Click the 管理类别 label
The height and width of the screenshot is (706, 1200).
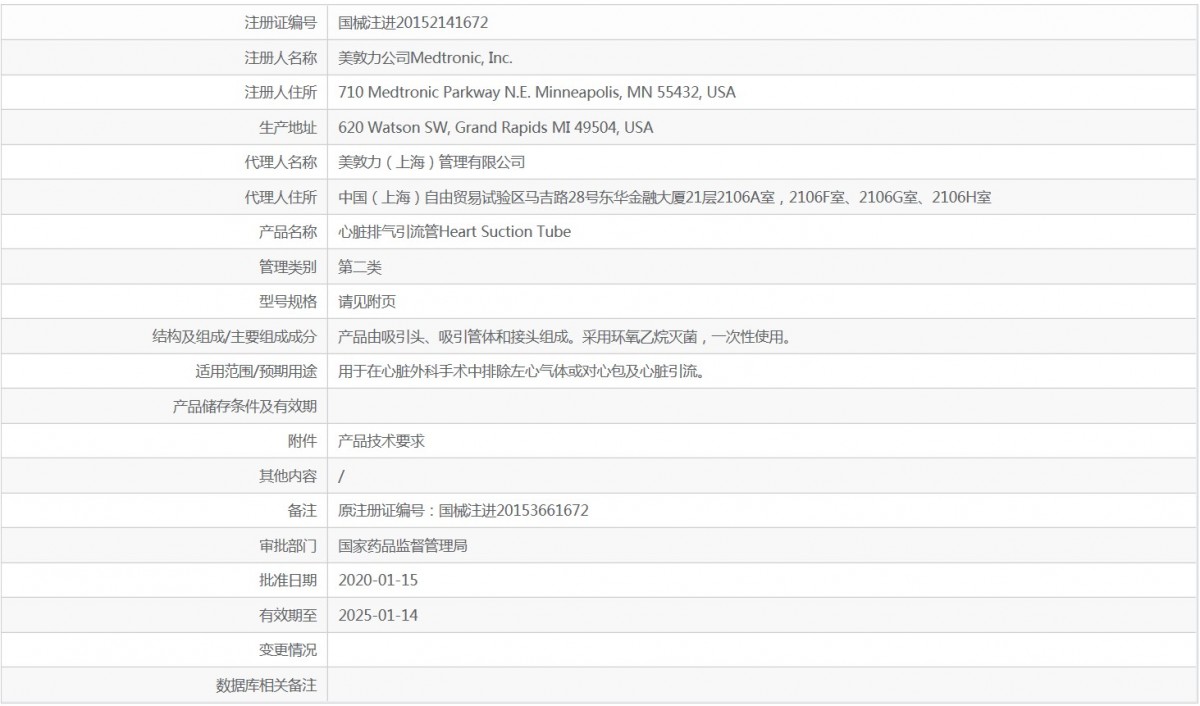[x=288, y=267]
